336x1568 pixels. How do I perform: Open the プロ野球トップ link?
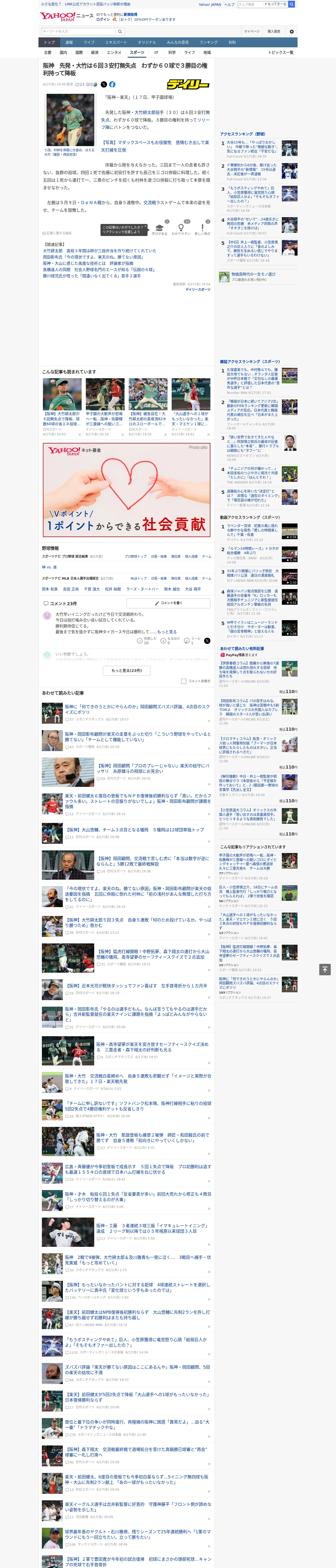(x=135, y=556)
